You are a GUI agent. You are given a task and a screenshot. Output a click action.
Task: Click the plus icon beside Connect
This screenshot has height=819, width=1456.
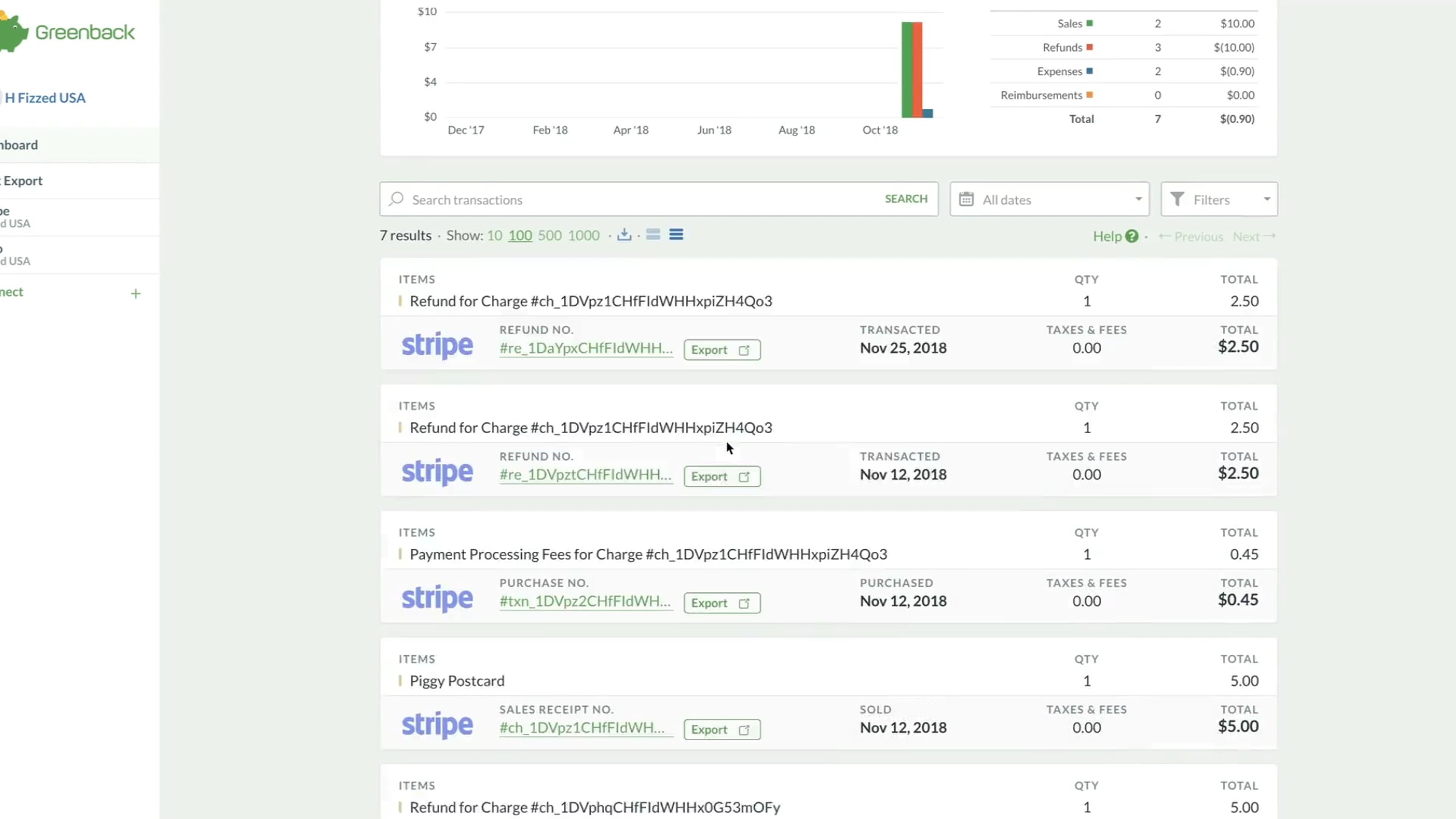pyautogui.click(x=135, y=294)
